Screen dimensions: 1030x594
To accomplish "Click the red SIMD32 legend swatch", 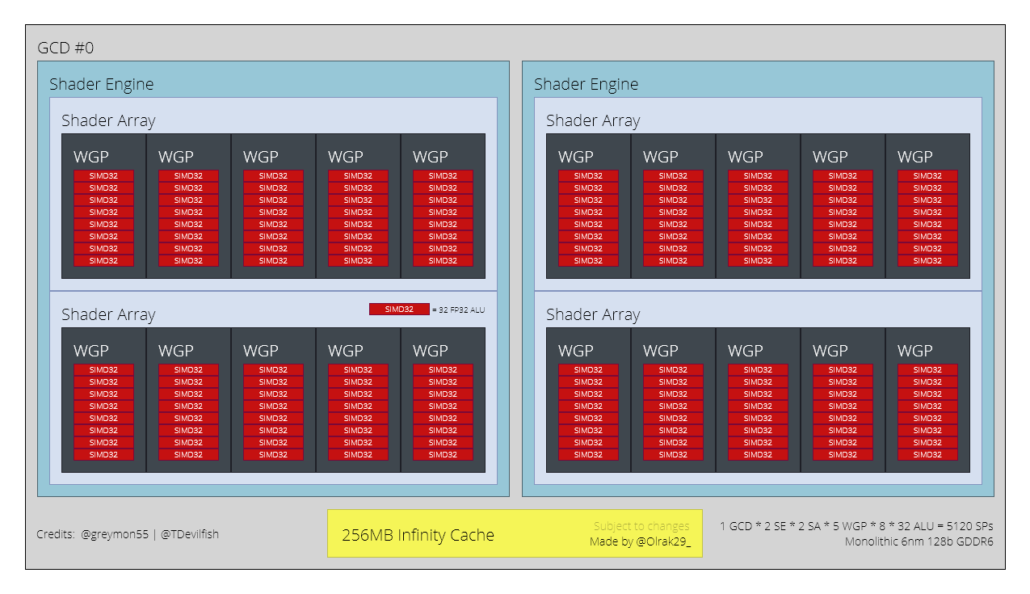I will point(399,309).
